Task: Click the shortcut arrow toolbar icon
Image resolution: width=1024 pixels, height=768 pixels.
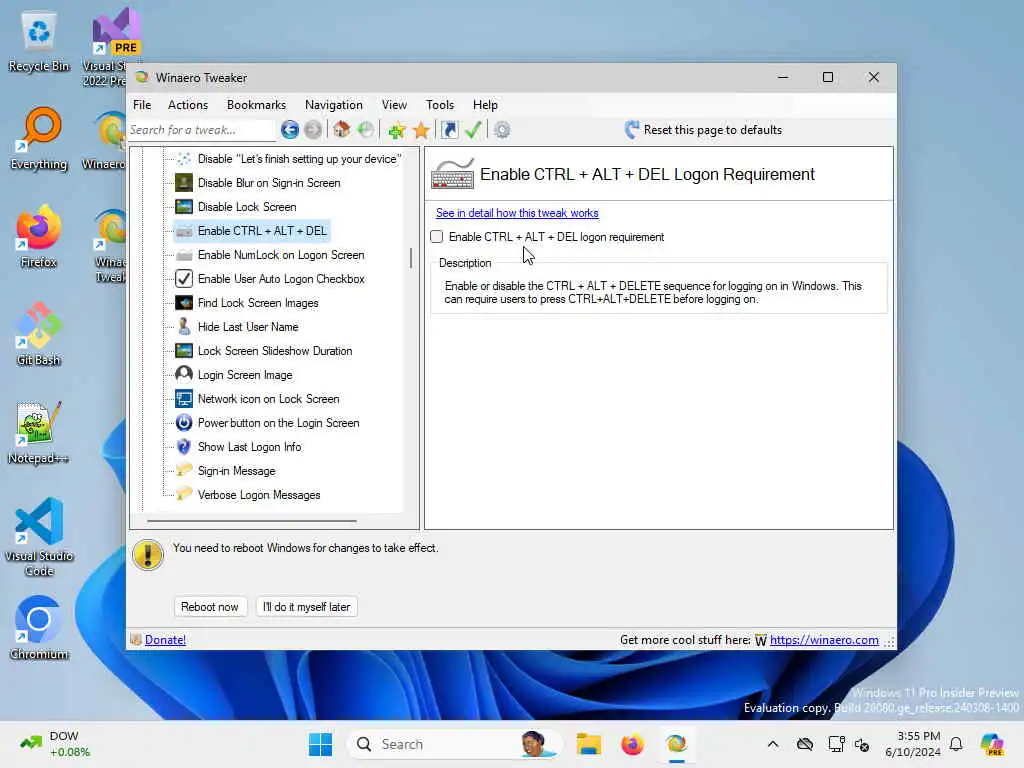Action: (x=450, y=130)
